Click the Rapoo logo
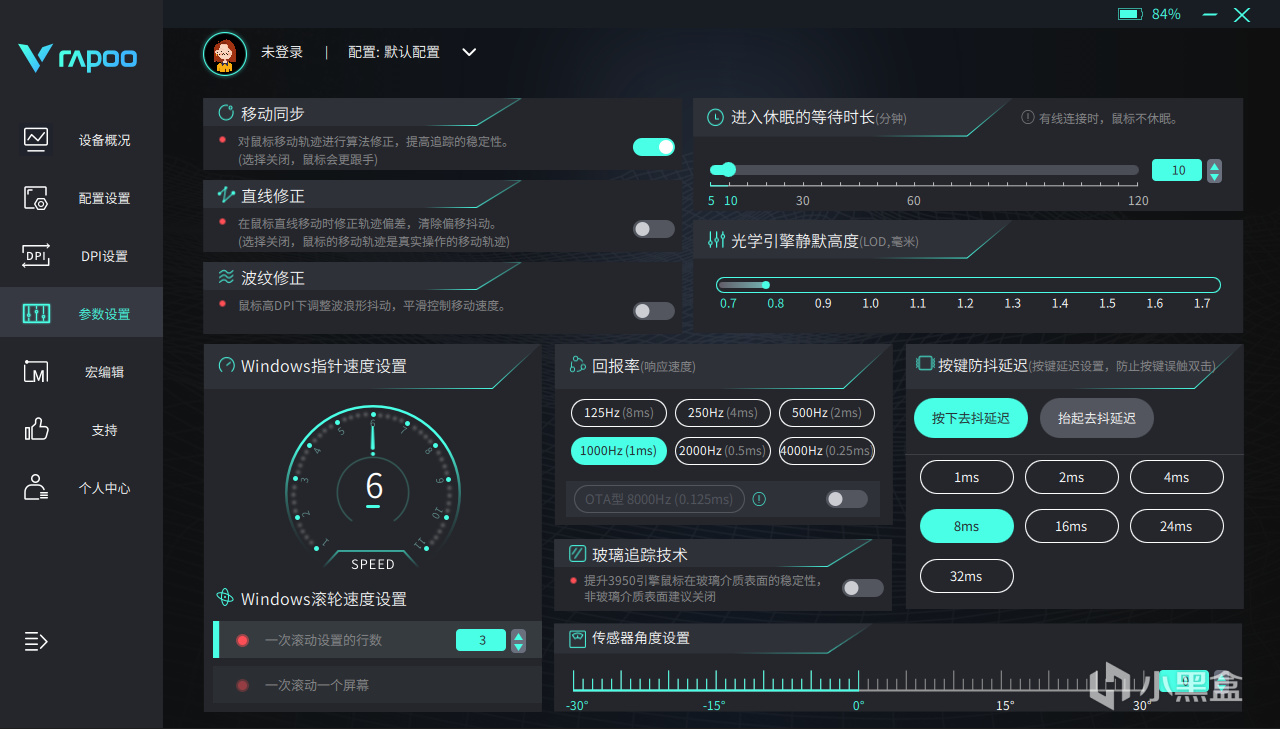 (77, 57)
